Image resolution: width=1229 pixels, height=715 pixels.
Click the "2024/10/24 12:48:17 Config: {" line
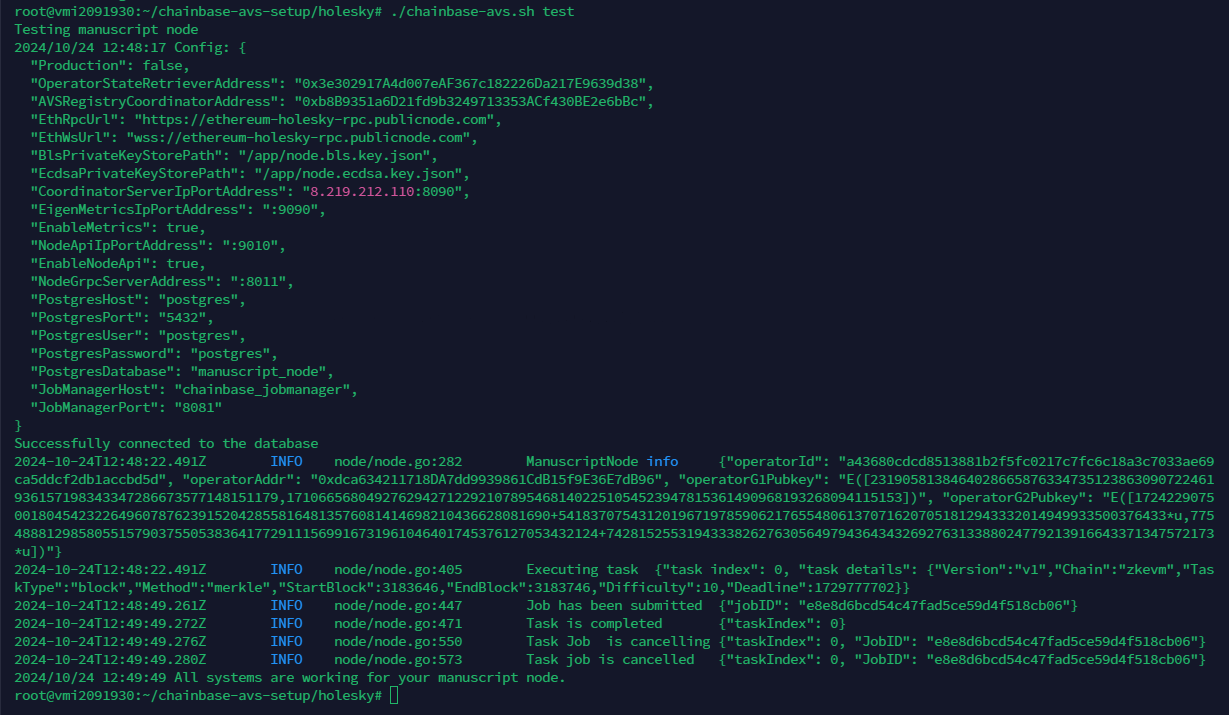pos(130,47)
